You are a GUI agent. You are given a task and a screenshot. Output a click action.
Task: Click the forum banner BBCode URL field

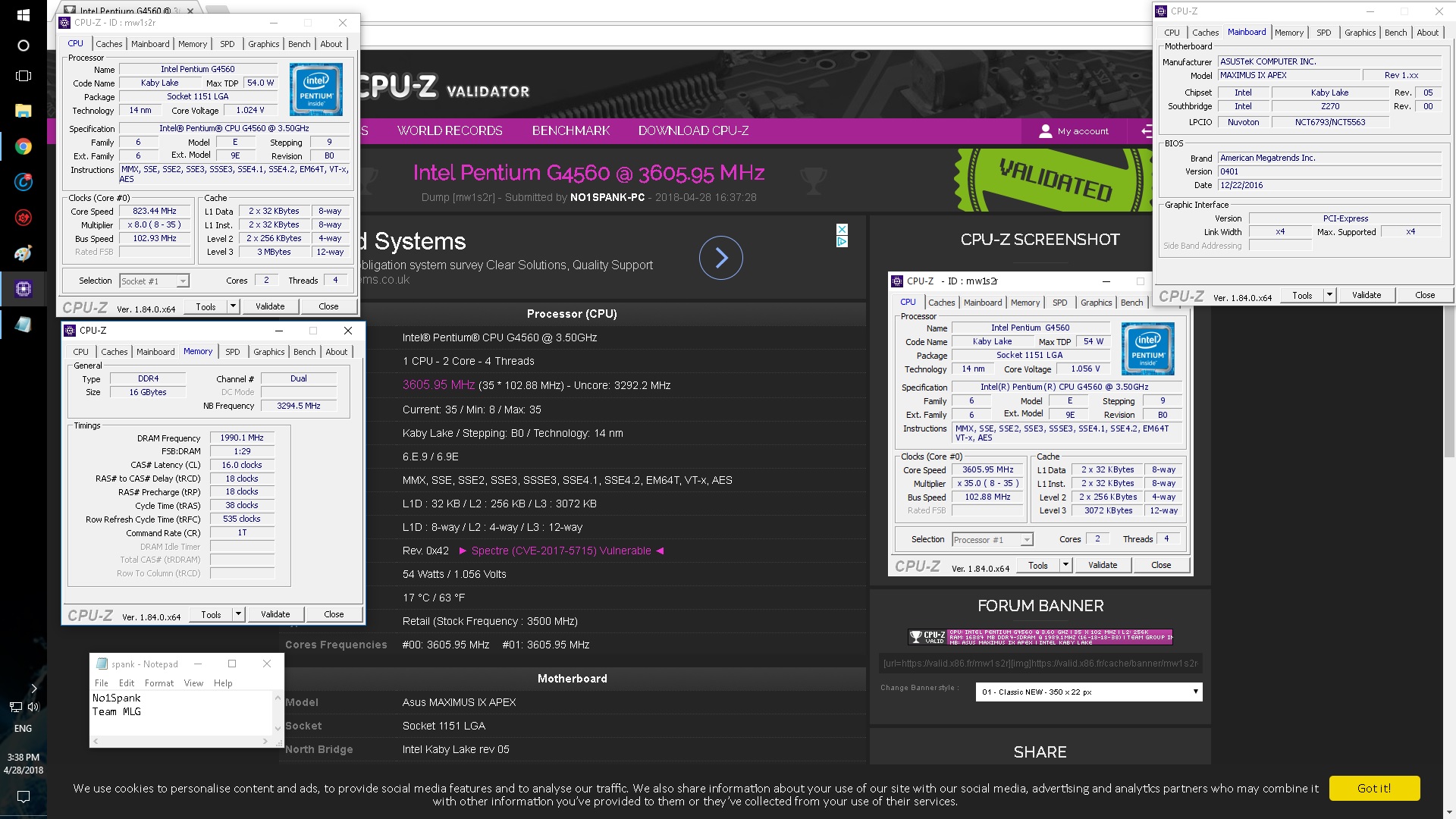click(x=1040, y=664)
